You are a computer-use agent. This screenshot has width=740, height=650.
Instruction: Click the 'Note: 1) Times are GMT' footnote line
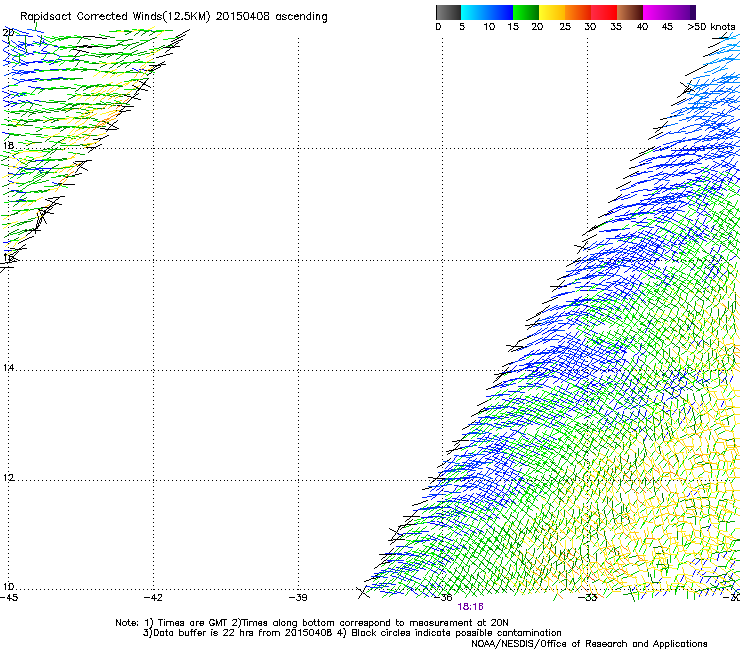tap(312, 623)
